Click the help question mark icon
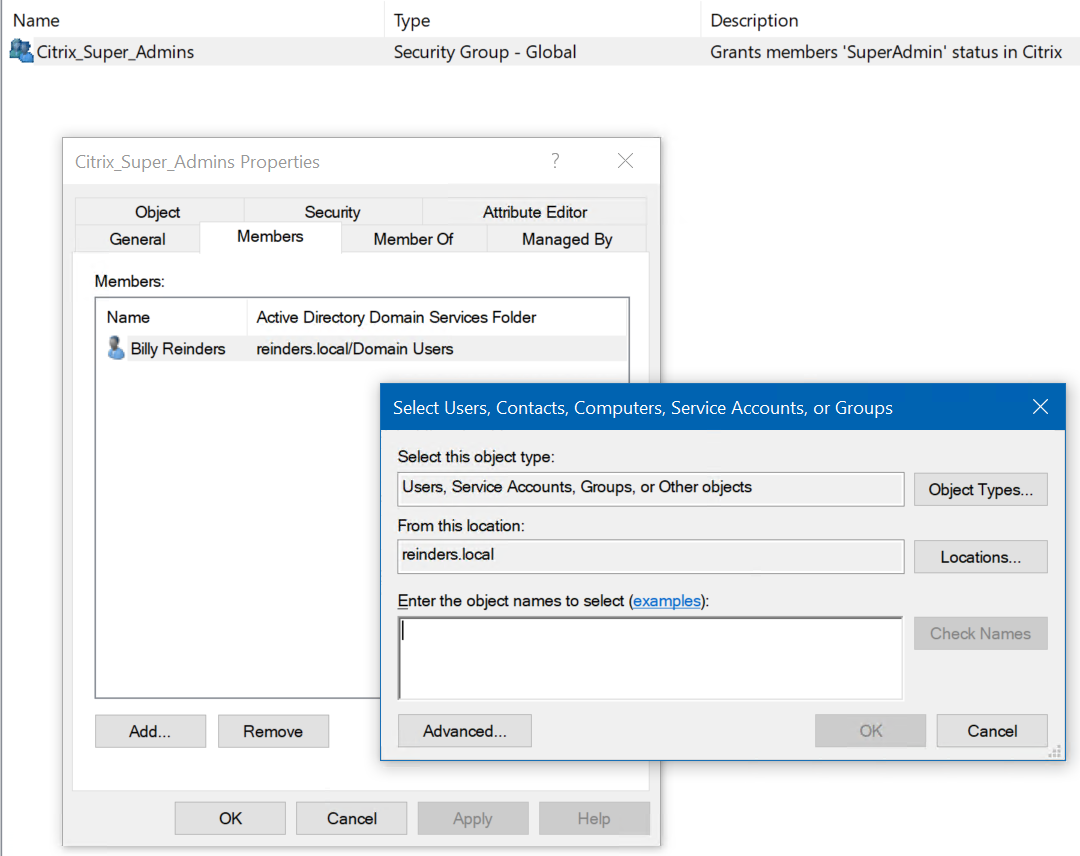Viewport: 1080px width, 856px height. [x=555, y=161]
